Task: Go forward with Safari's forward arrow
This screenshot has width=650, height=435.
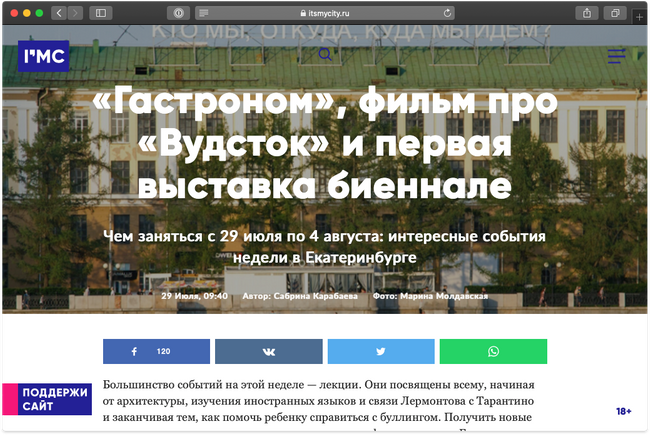Action: [75, 13]
